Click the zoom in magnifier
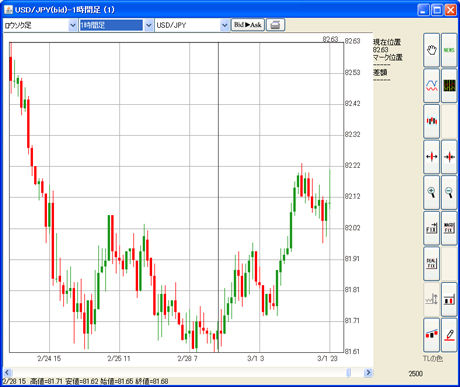Screen dimensions: 460x387 [x=431, y=192]
